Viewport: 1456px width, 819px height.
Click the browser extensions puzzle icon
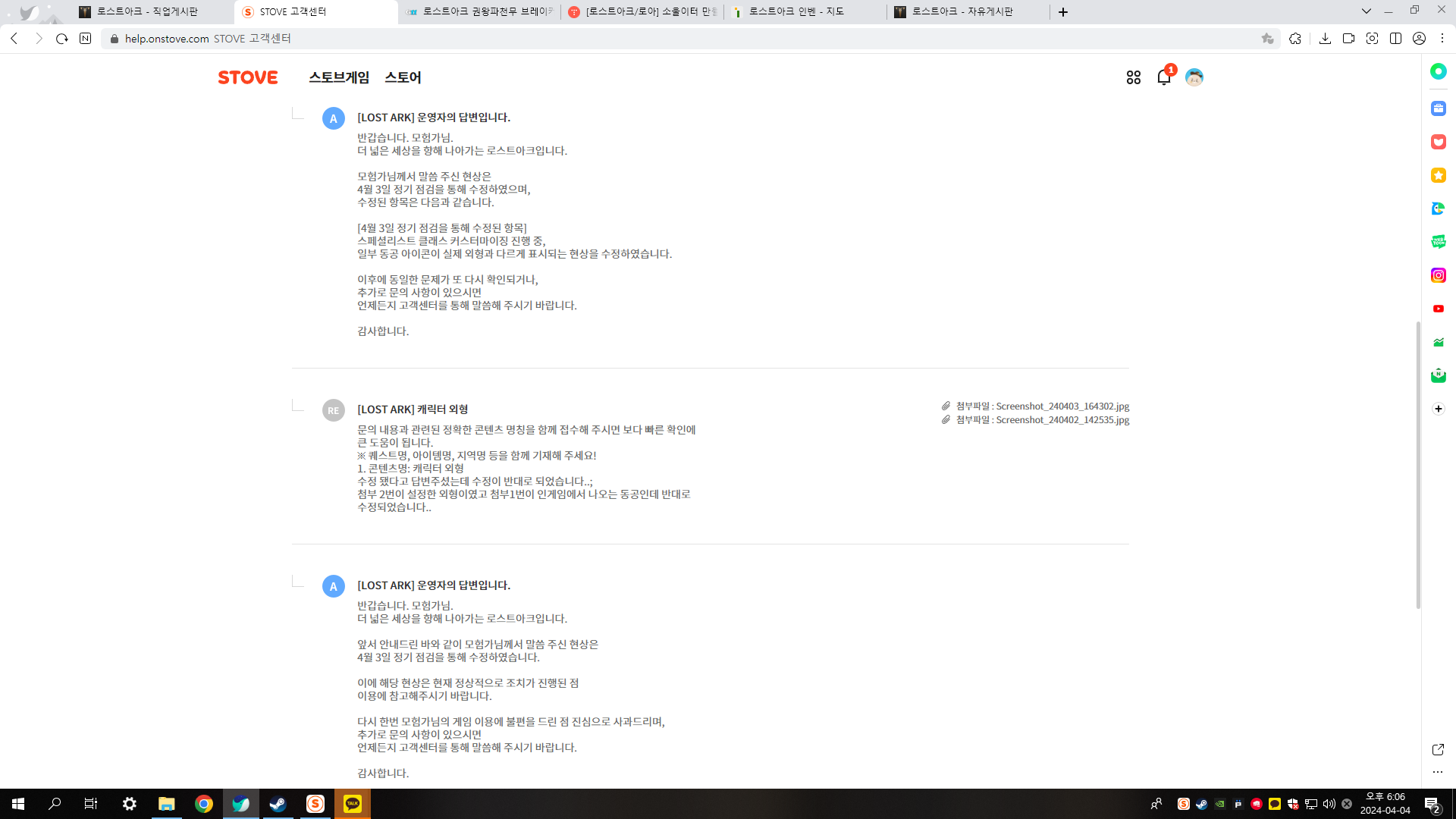point(1295,39)
